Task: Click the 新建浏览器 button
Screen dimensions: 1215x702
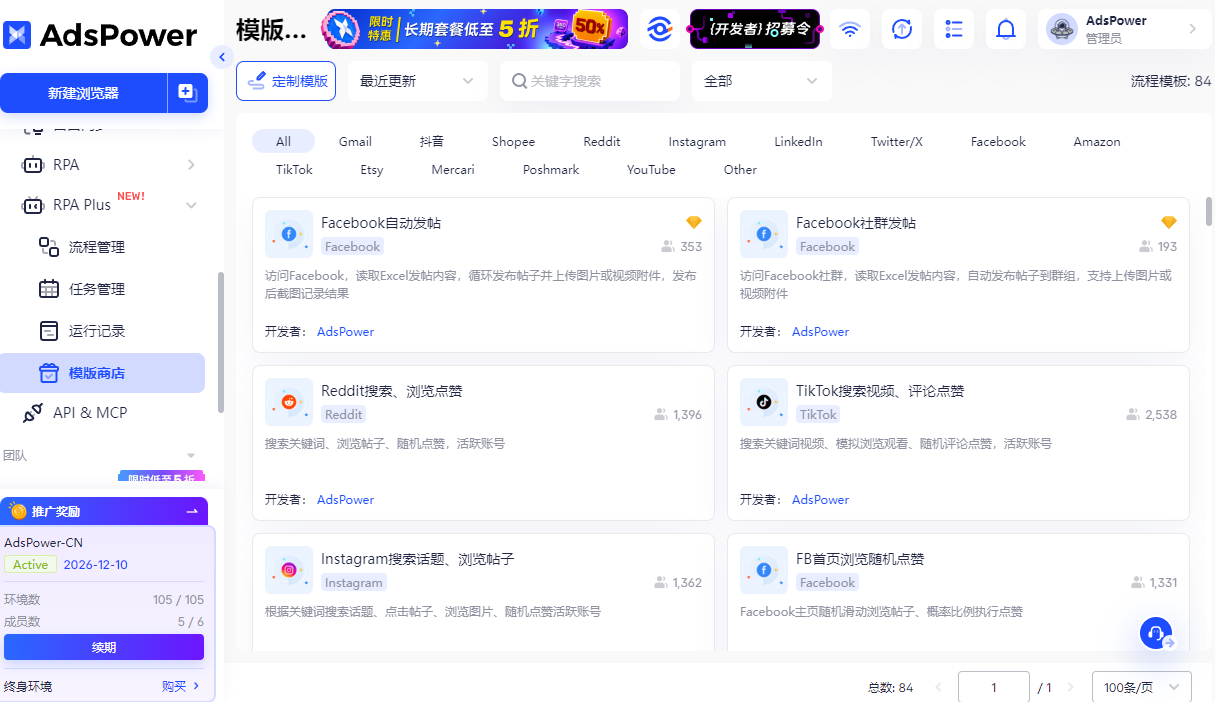Action: click(x=83, y=93)
